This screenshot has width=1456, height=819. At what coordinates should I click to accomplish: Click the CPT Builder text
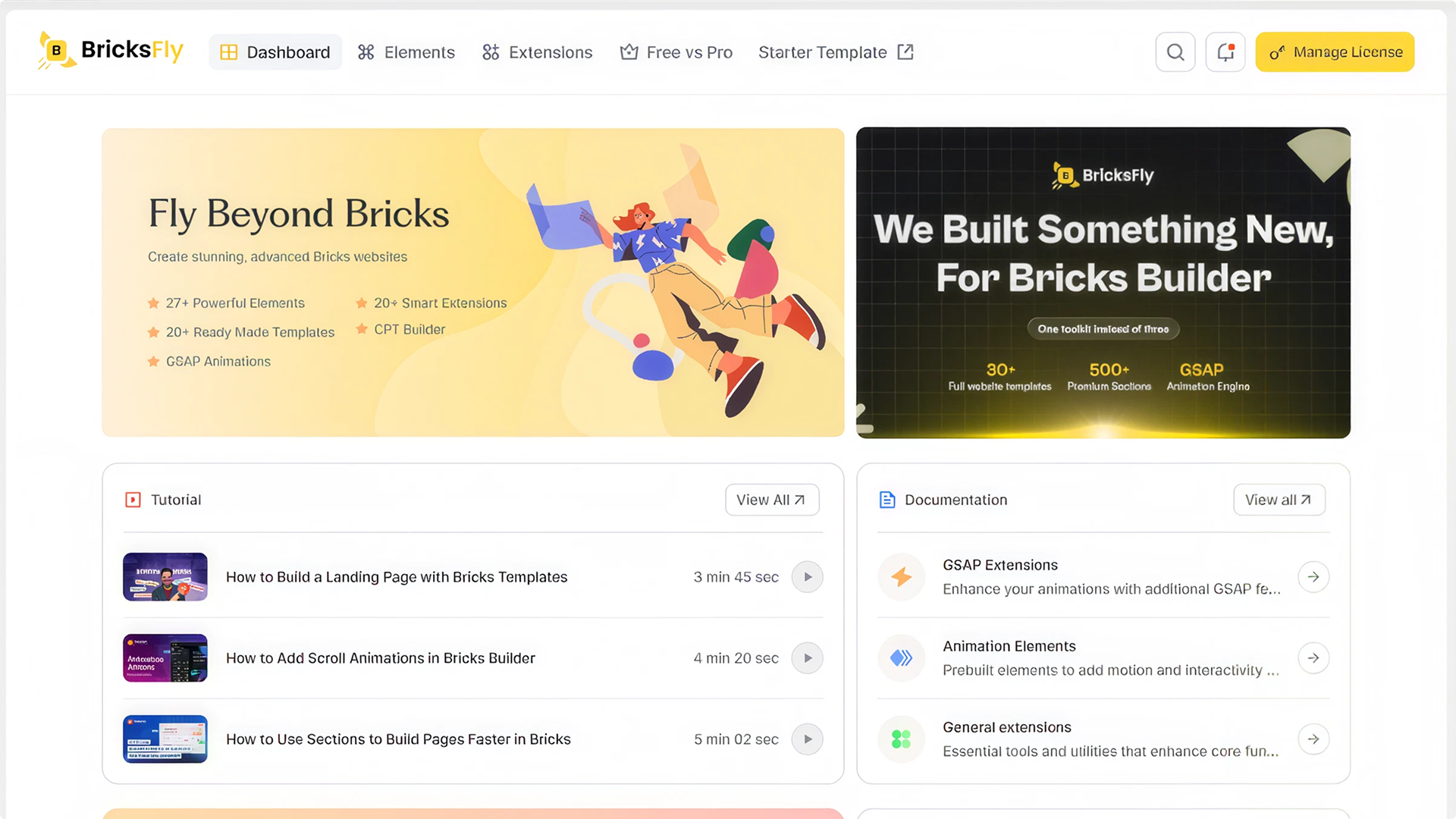click(x=409, y=330)
